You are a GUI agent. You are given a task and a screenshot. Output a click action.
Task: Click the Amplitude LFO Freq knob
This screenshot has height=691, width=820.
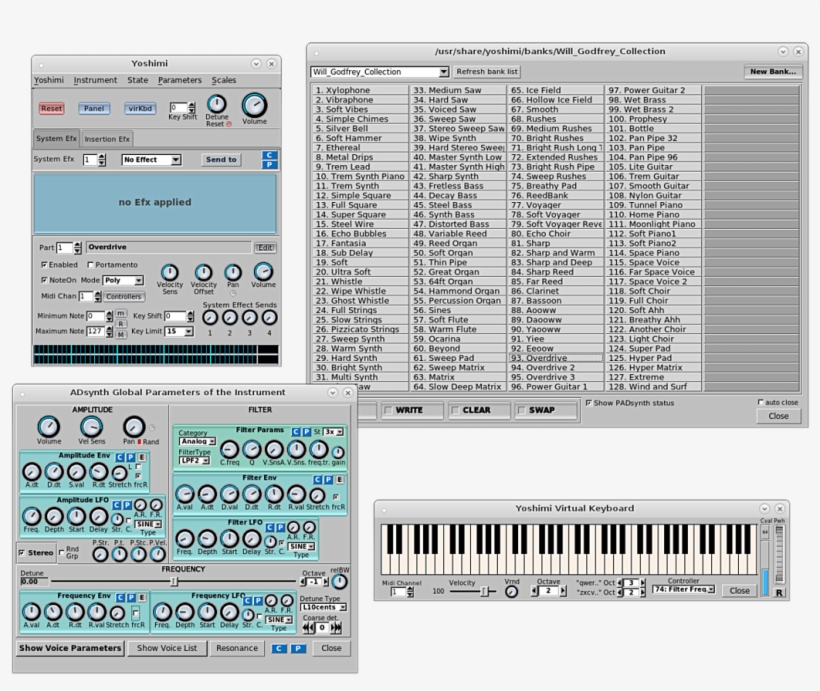pos(31,516)
